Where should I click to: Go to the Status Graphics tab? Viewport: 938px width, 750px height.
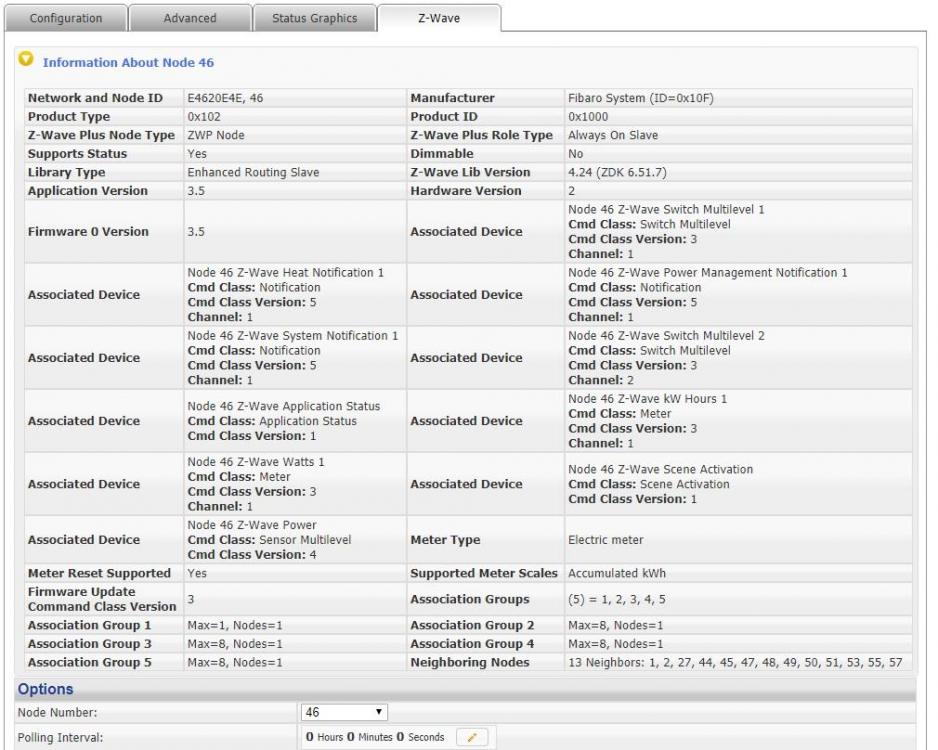click(314, 18)
